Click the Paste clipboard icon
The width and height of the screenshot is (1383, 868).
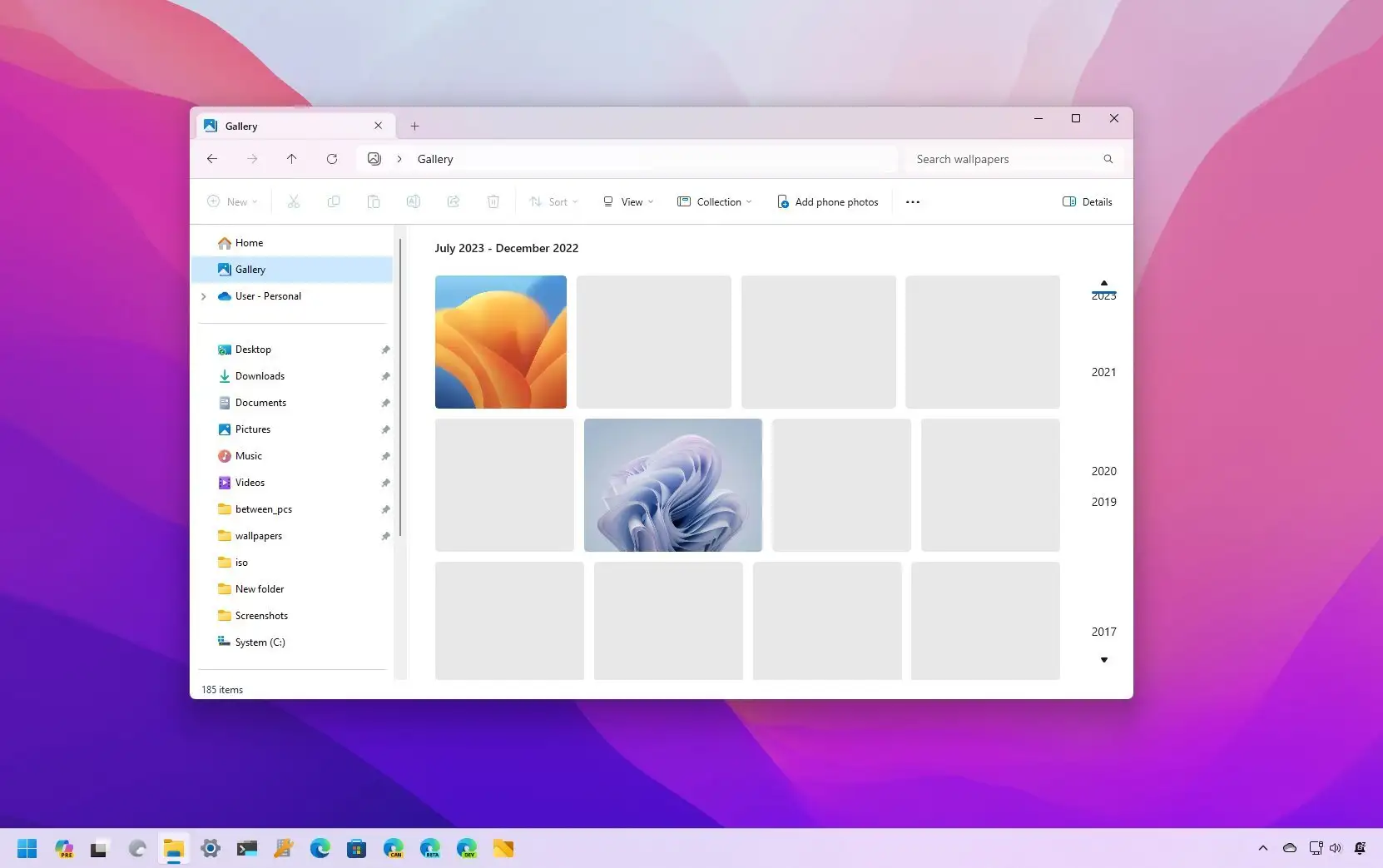coord(374,201)
